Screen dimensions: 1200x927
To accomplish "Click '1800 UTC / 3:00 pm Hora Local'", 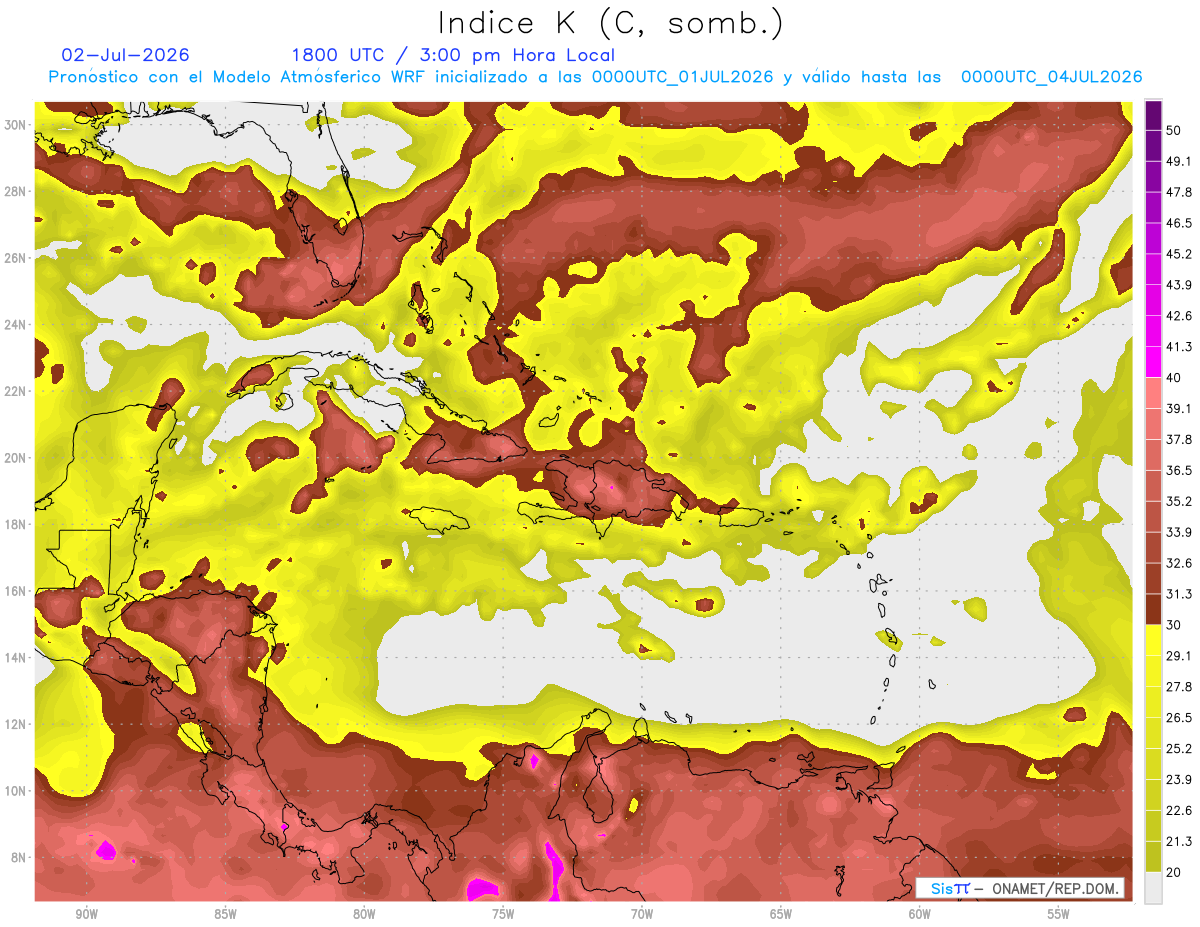I will click(453, 55).
